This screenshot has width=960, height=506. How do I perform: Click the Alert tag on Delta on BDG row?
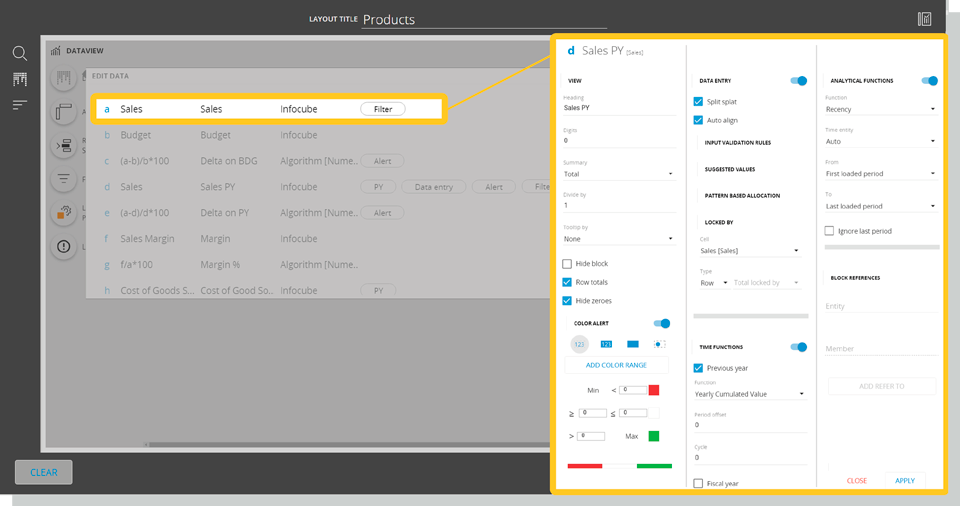(383, 161)
